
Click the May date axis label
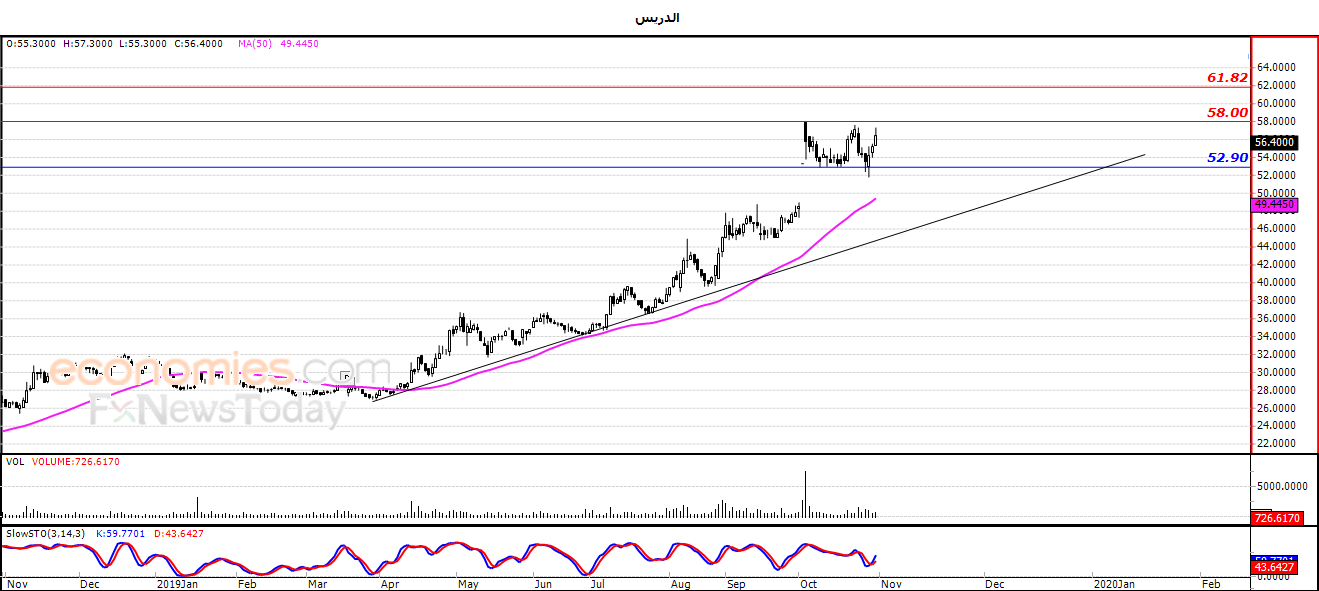pyautogui.click(x=468, y=582)
